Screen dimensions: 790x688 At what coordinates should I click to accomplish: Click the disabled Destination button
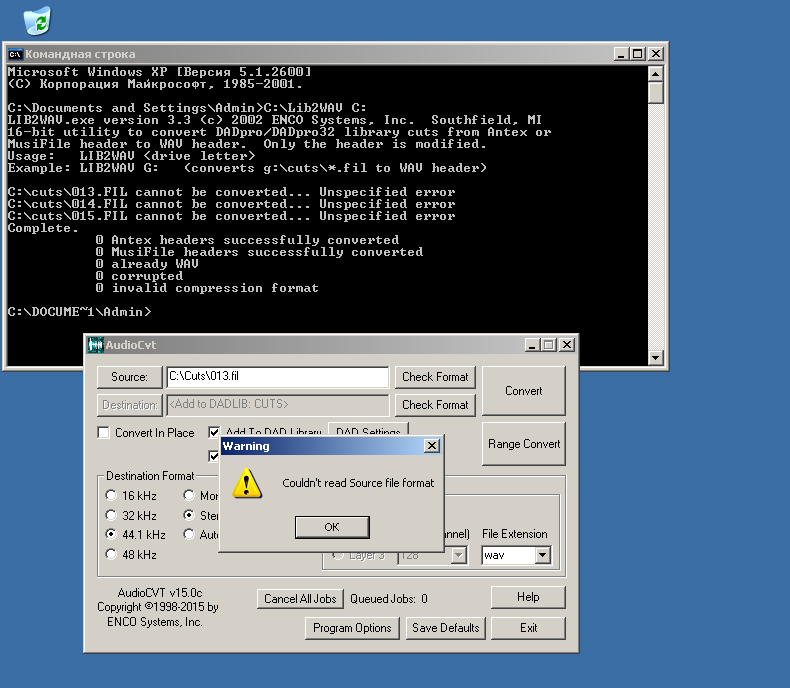pos(129,405)
